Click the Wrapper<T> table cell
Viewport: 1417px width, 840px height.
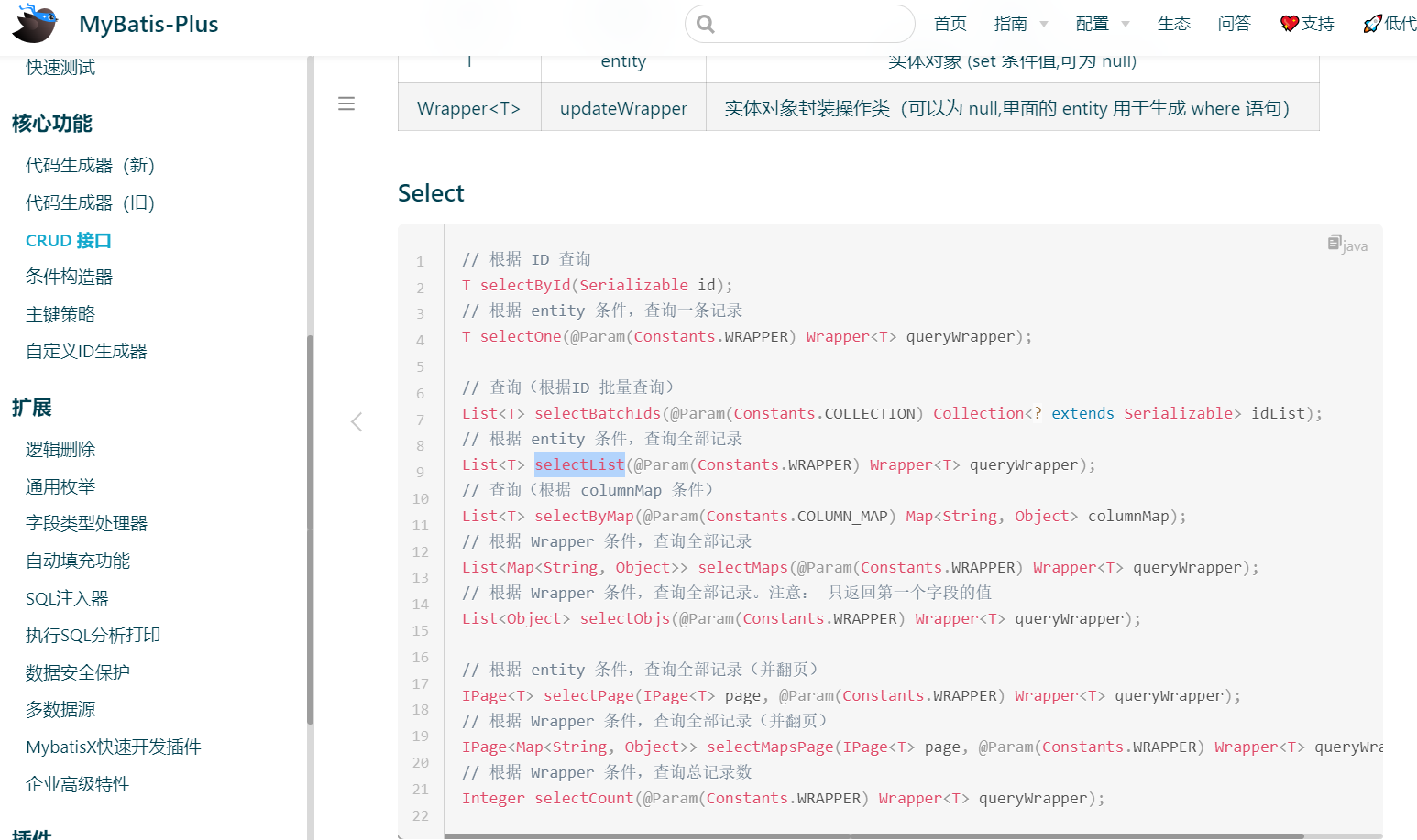tap(469, 107)
